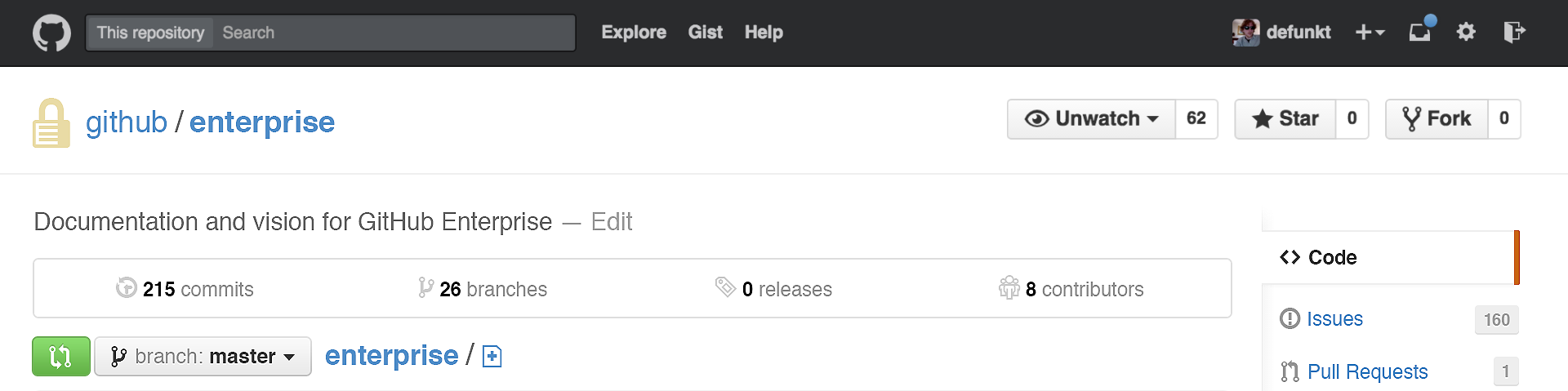Fork the enterprise repository

[x=1437, y=119]
